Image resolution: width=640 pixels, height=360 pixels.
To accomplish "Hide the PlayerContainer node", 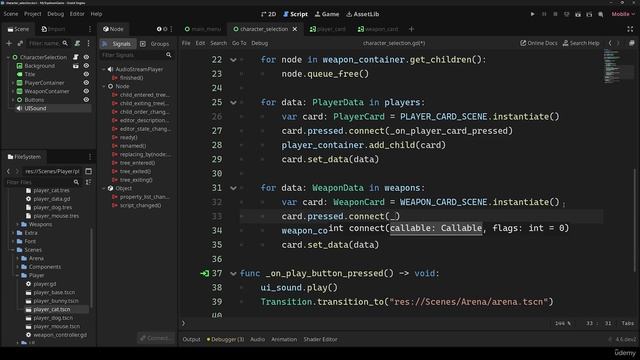I will (86, 82).
